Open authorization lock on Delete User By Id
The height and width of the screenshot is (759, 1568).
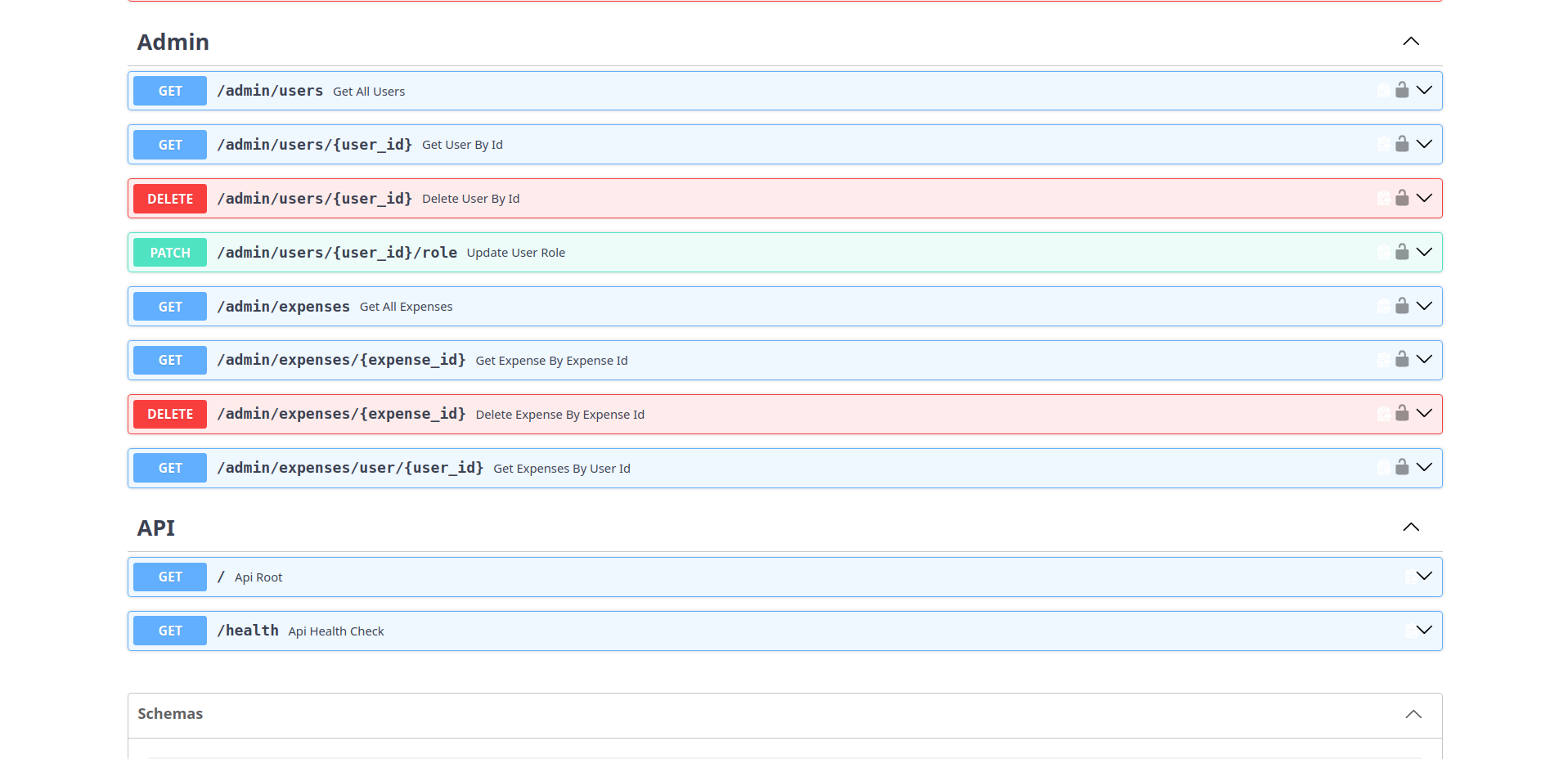coord(1402,198)
